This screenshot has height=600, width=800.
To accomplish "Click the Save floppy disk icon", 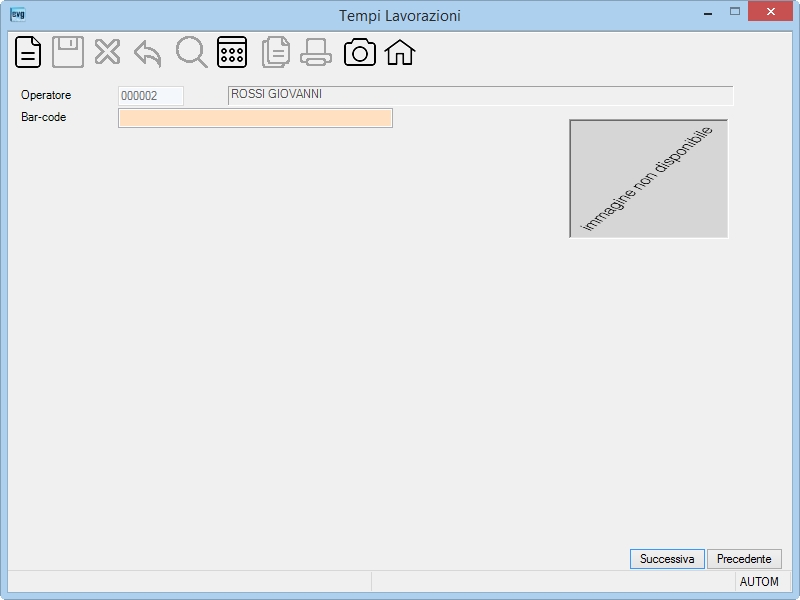I will (x=68, y=52).
